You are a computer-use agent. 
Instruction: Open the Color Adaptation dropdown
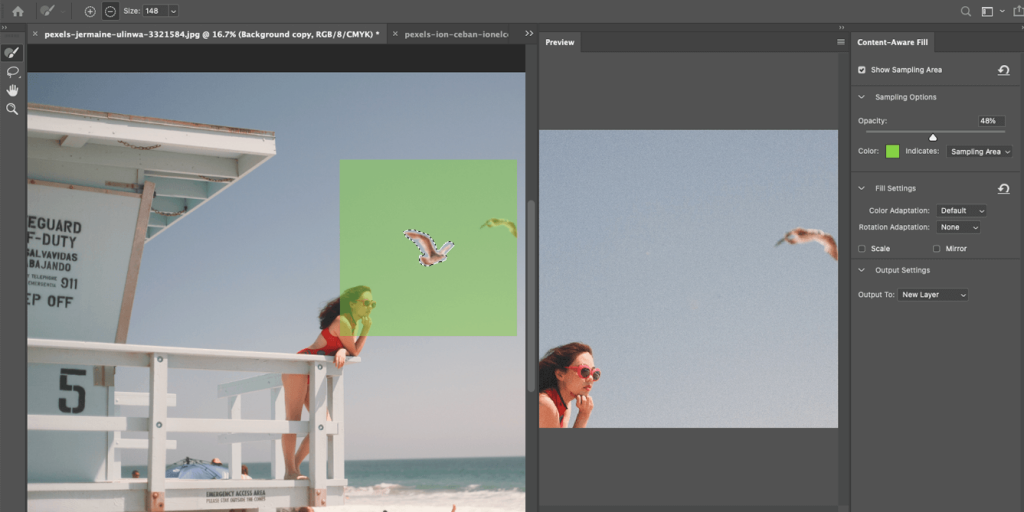click(961, 211)
